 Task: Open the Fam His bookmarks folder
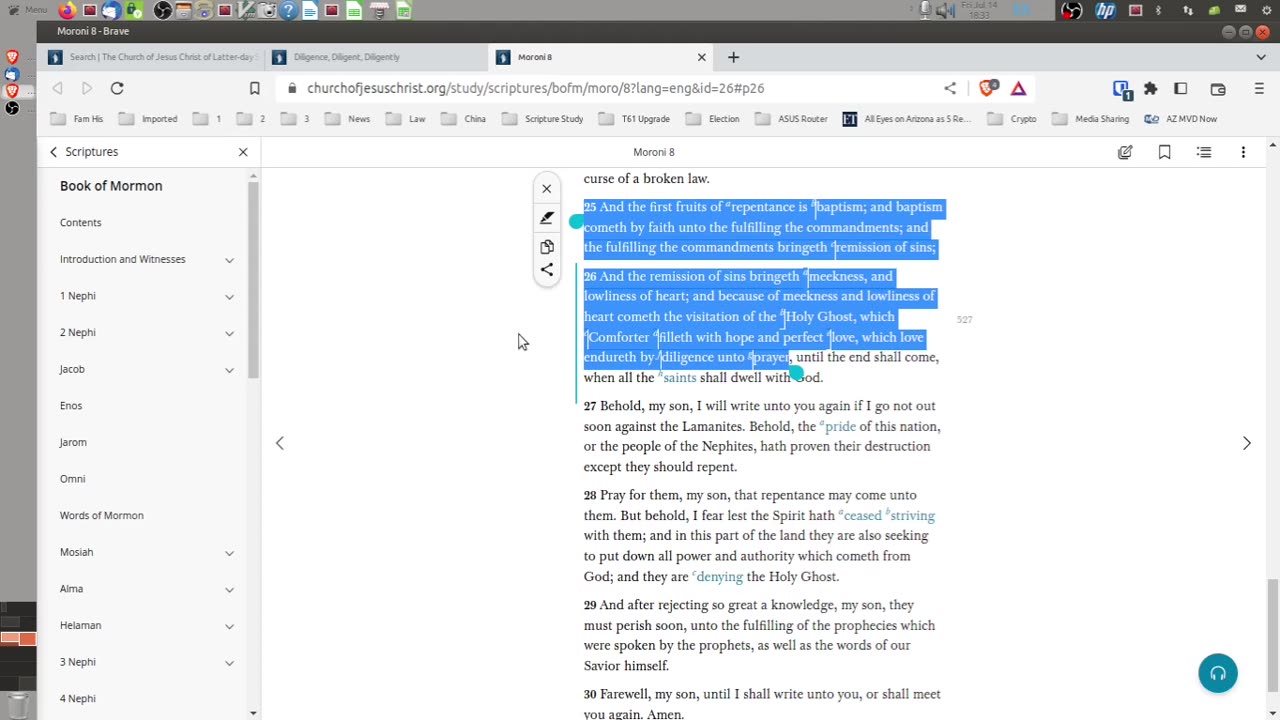click(x=77, y=119)
